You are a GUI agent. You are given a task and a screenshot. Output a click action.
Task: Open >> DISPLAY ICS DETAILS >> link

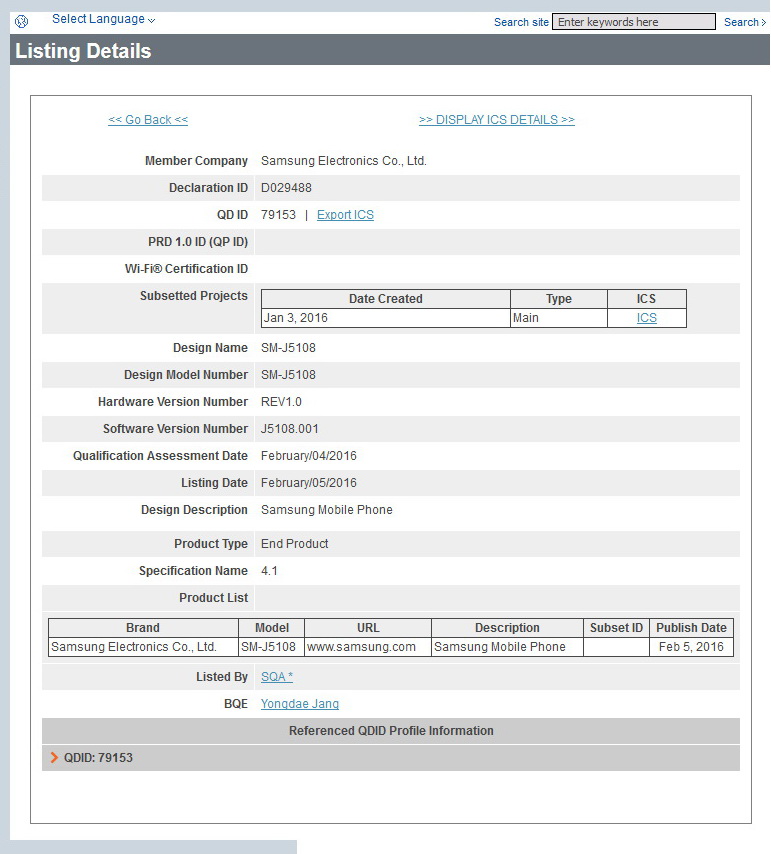click(x=497, y=120)
